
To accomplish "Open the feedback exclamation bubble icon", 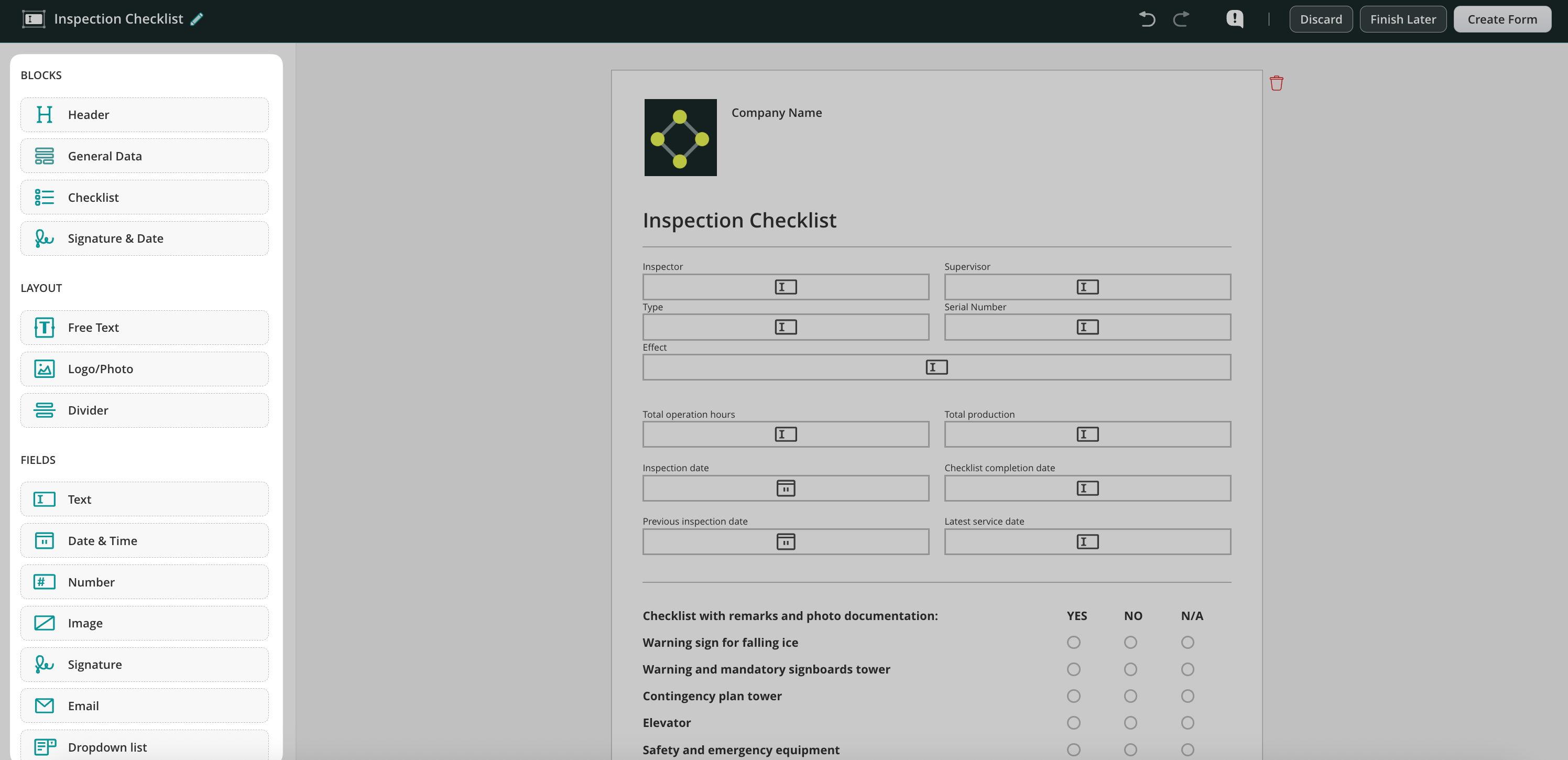I will (1235, 19).
